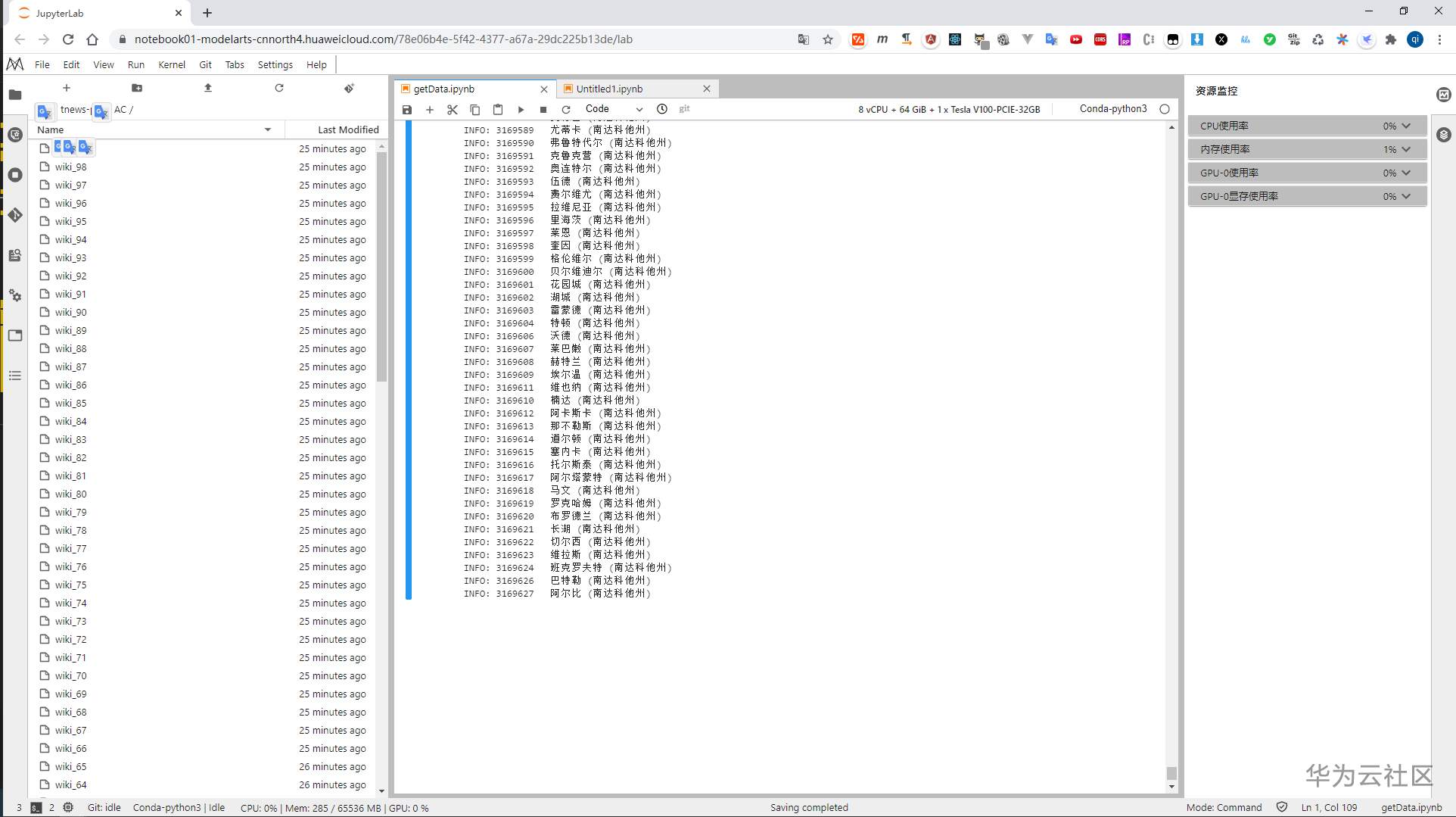The height and width of the screenshot is (817, 1456).
Task: Create a new folder in the file browser
Action: coord(137,88)
